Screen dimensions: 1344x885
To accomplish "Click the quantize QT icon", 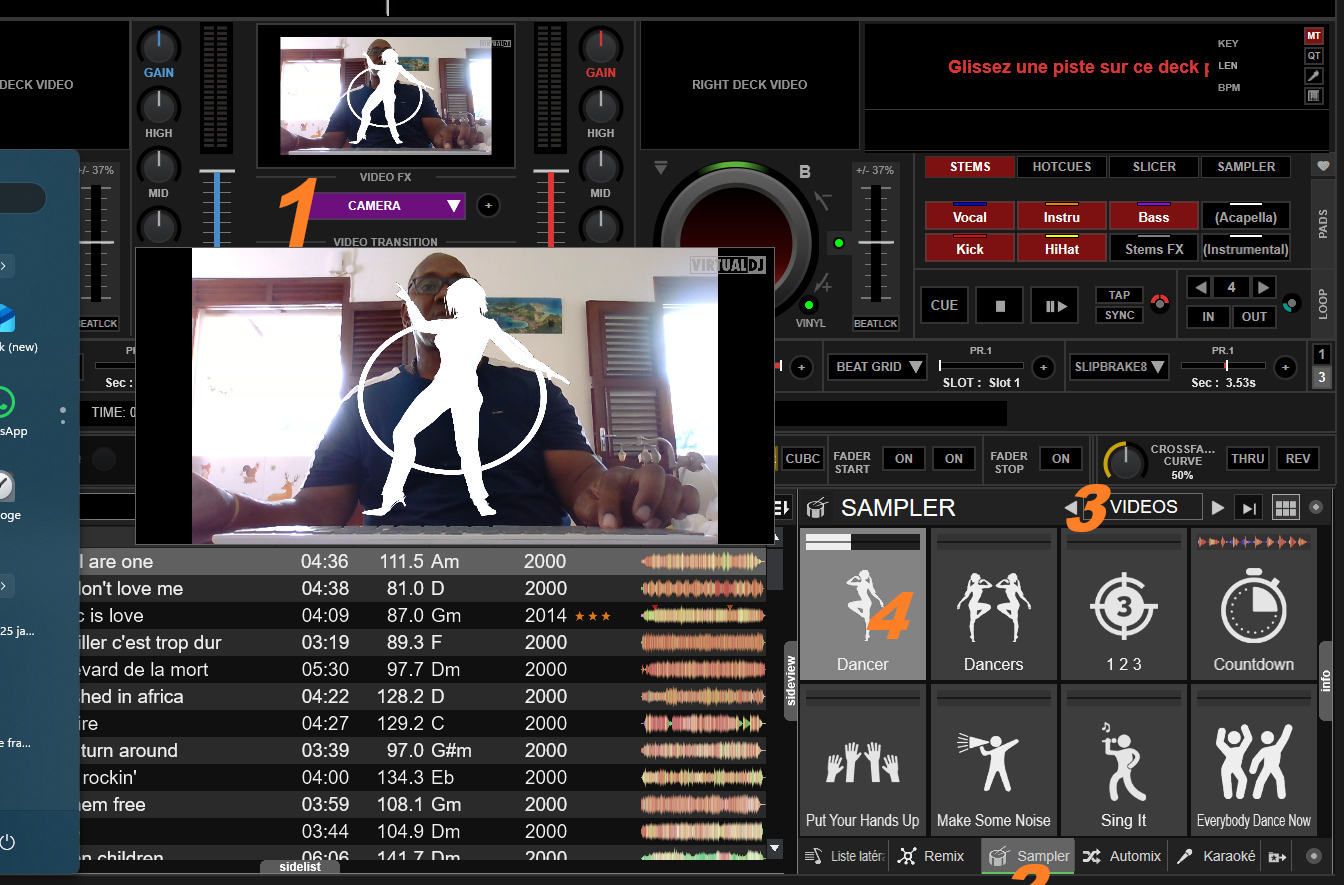I will (x=1314, y=56).
